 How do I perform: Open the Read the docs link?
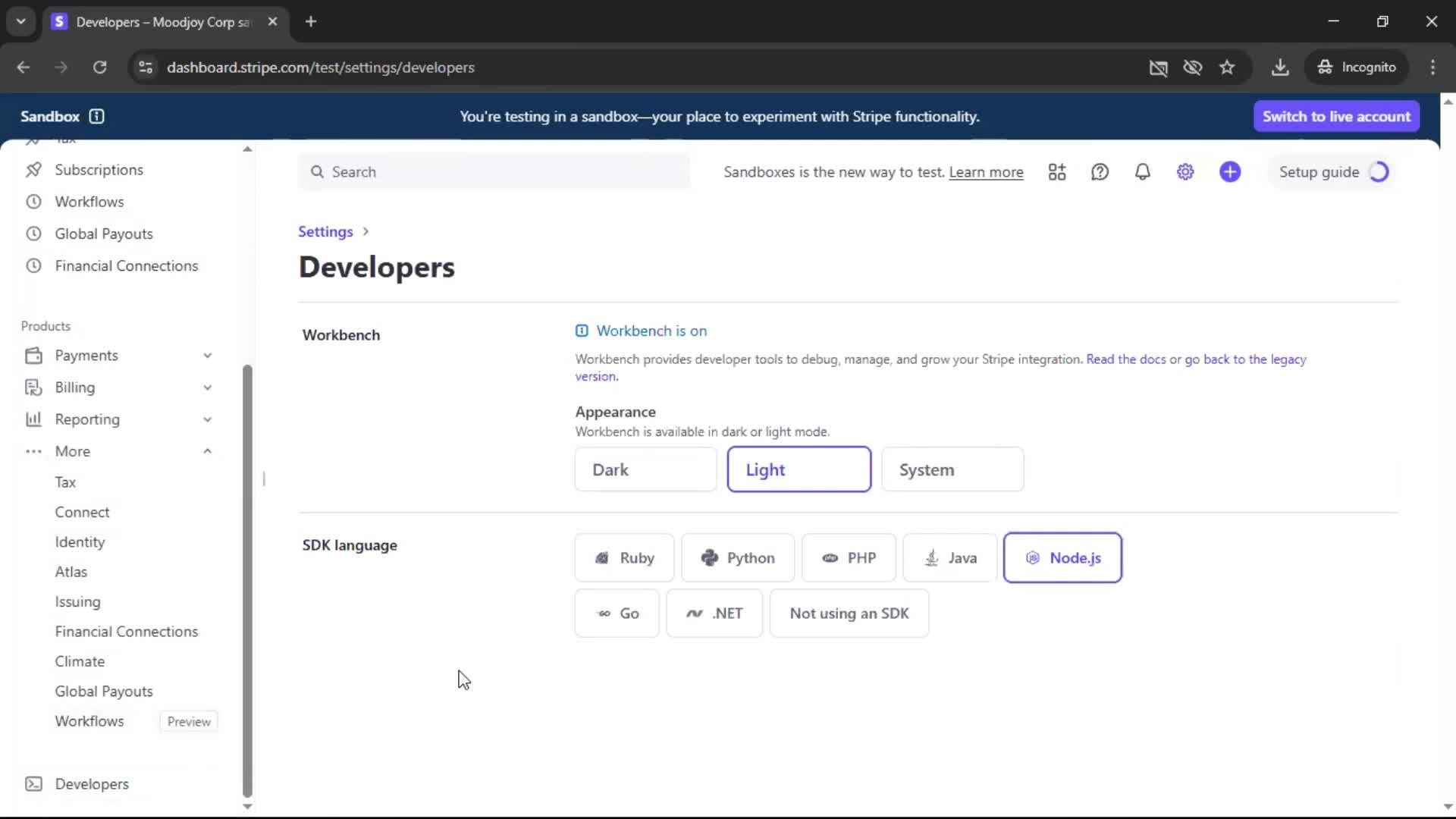click(x=1125, y=359)
